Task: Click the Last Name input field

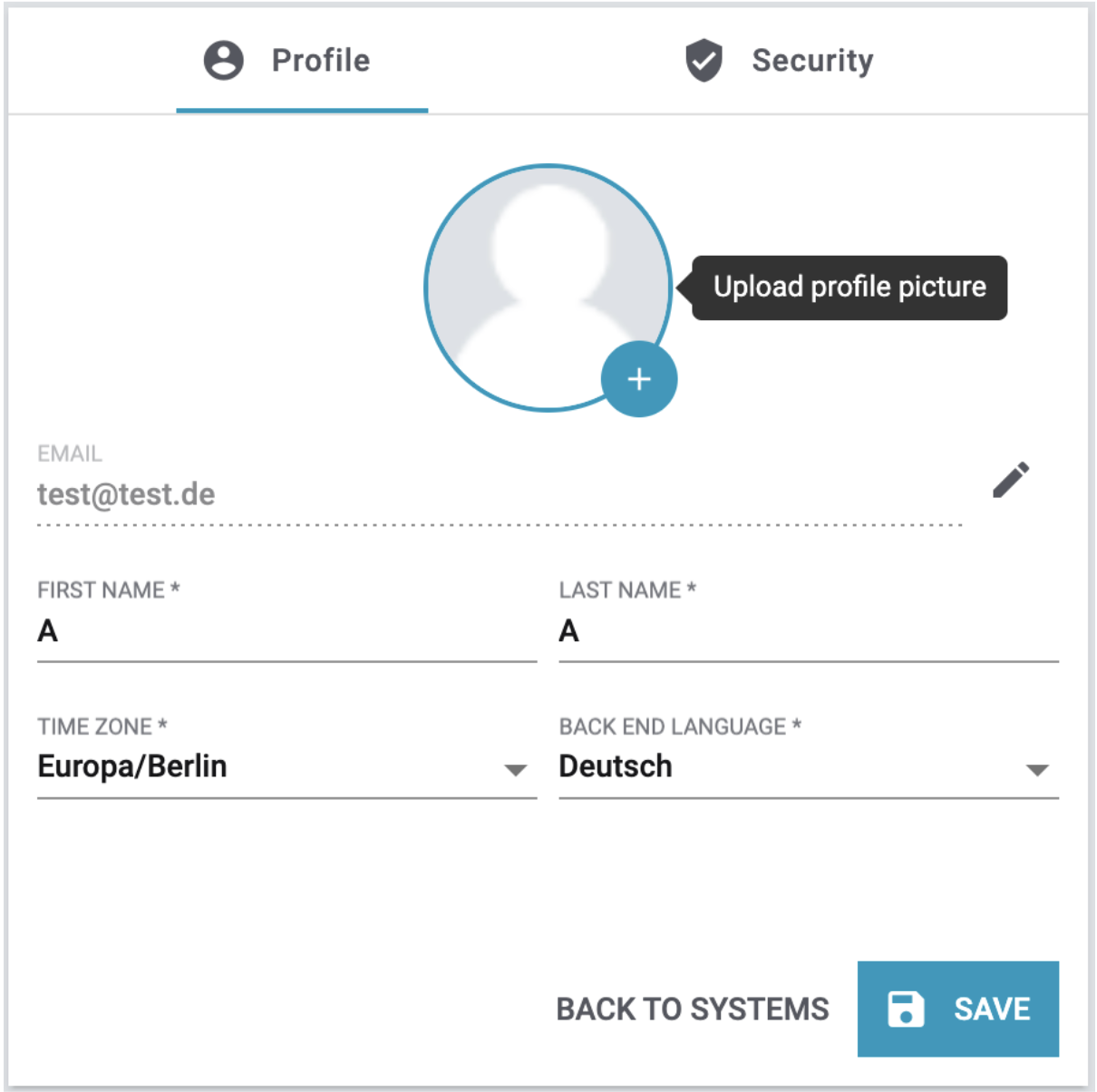Action: pyautogui.click(x=808, y=631)
